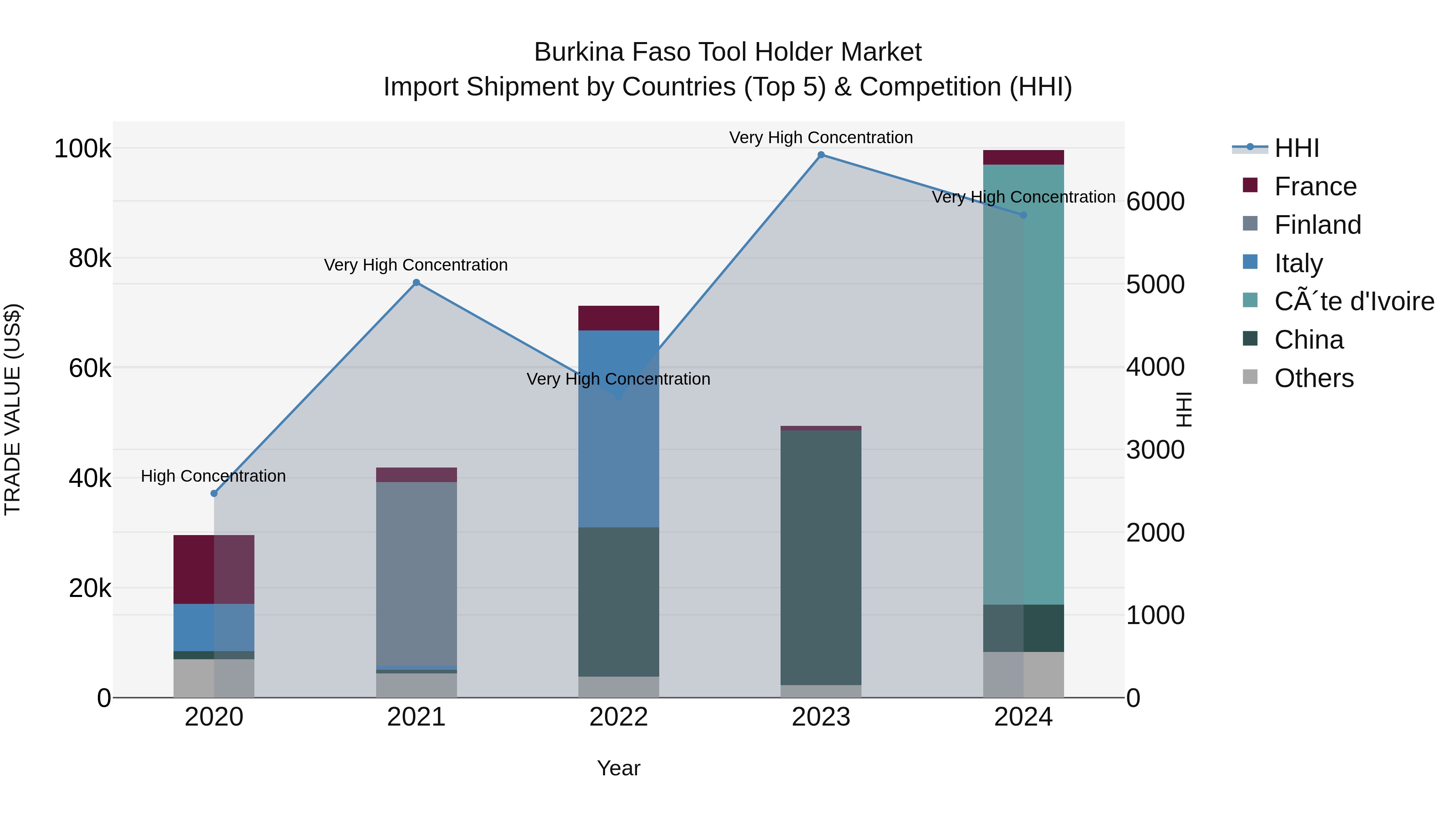
Task: Click the chart title 'Burkina Faso Tool Holder Market'
Action: 728,52
